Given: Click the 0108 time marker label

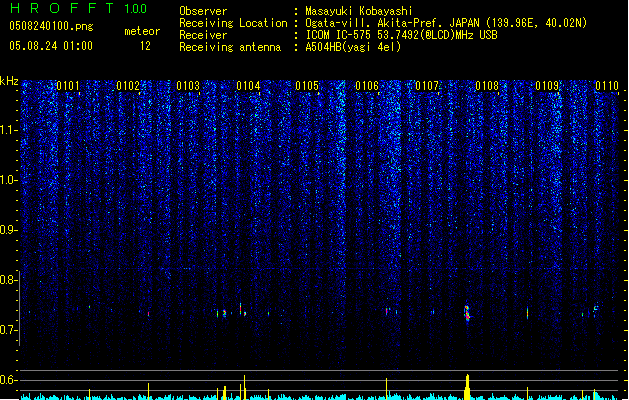Looking at the screenshot, I should click(x=487, y=86).
